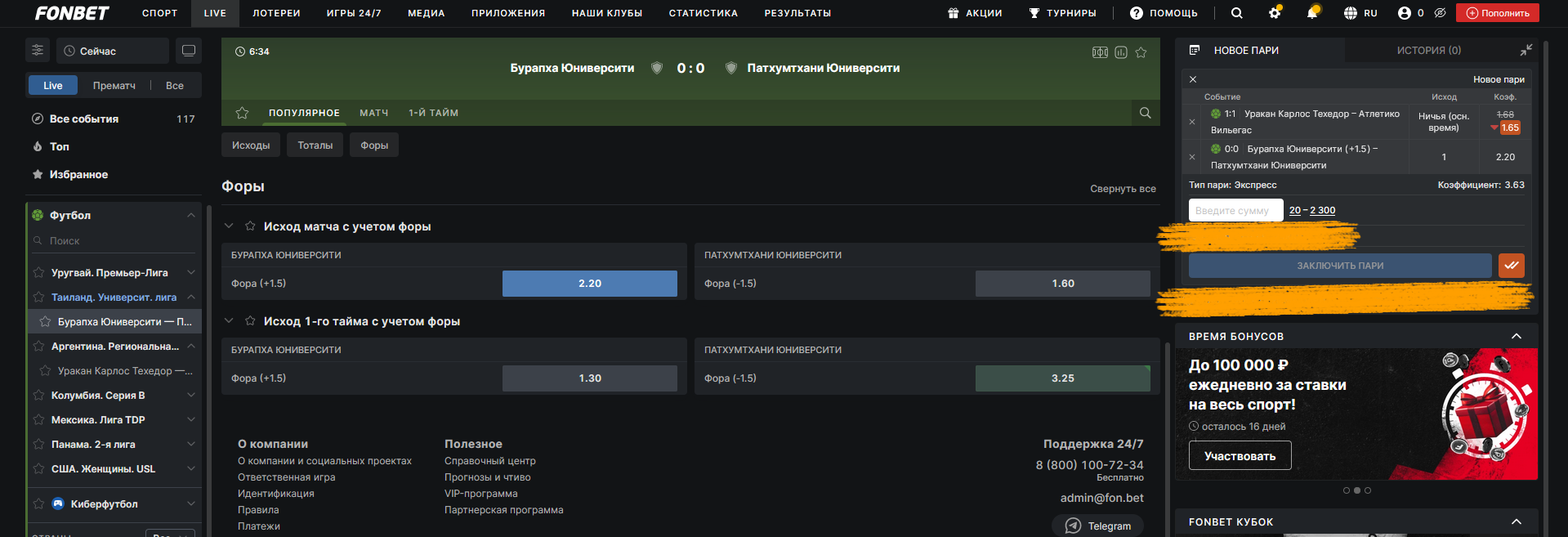Switch to the МАТЧ tab
The width and height of the screenshot is (1568, 537).
point(374,113)
